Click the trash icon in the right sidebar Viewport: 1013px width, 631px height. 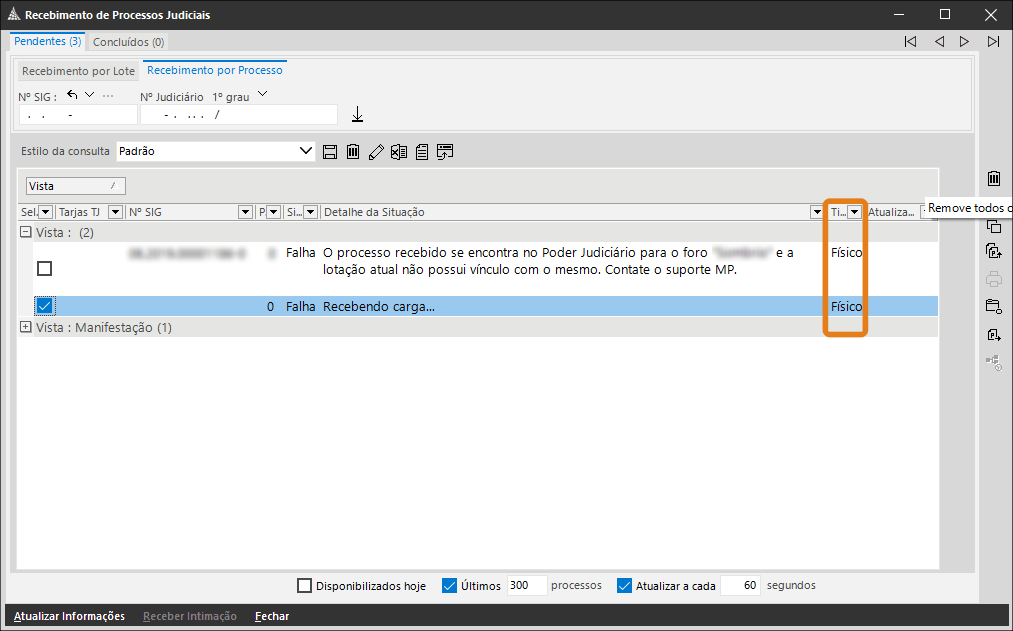[x=994, y=178]
